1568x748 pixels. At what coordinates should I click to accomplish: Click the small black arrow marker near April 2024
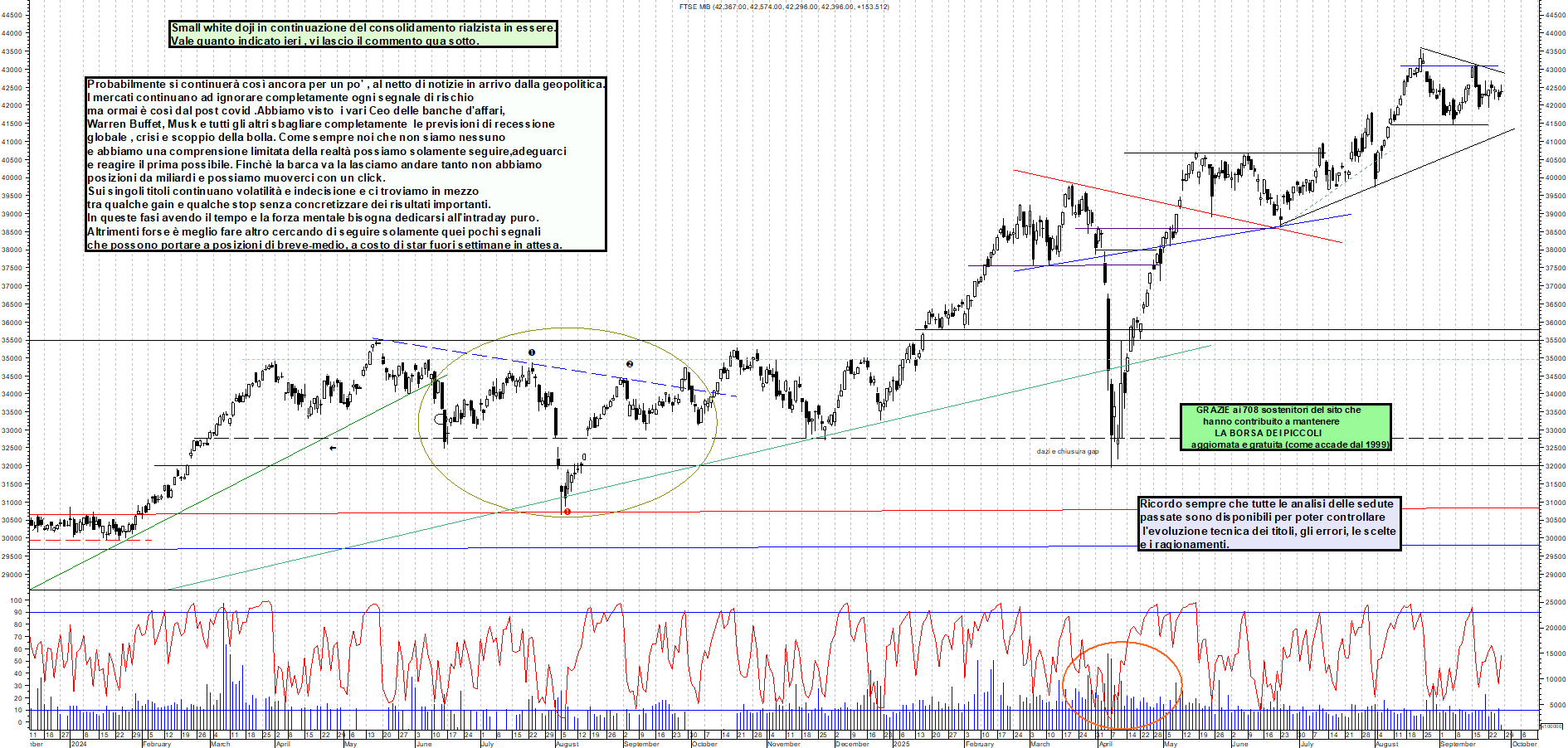click(x=333, y=449)
